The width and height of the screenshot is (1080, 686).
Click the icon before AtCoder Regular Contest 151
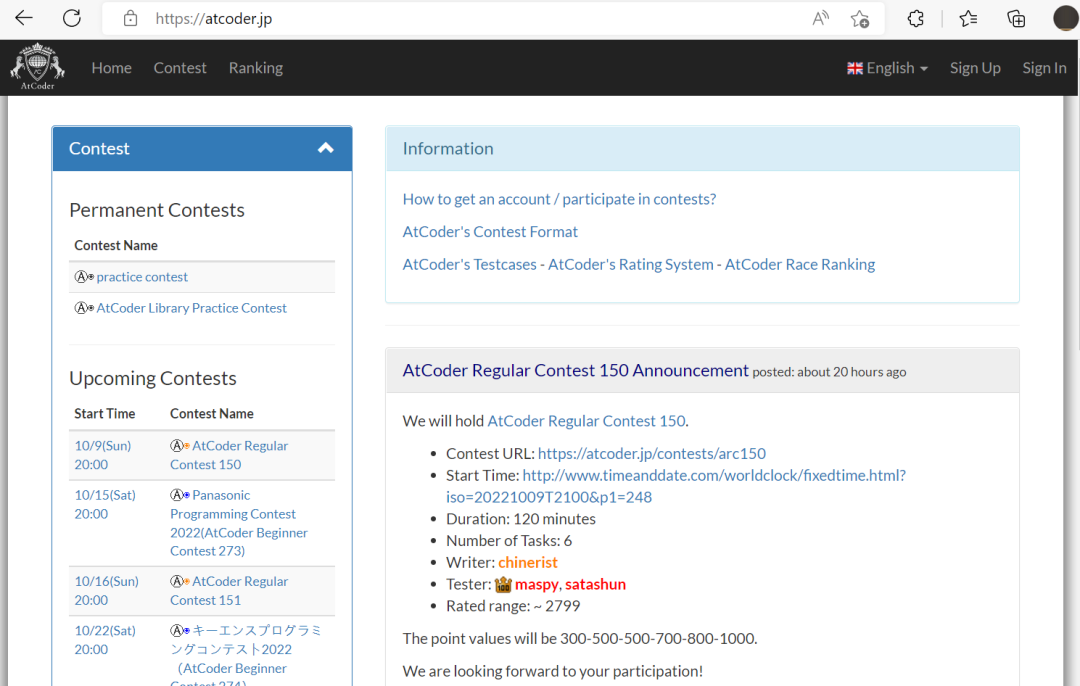[x=180, y=581]
